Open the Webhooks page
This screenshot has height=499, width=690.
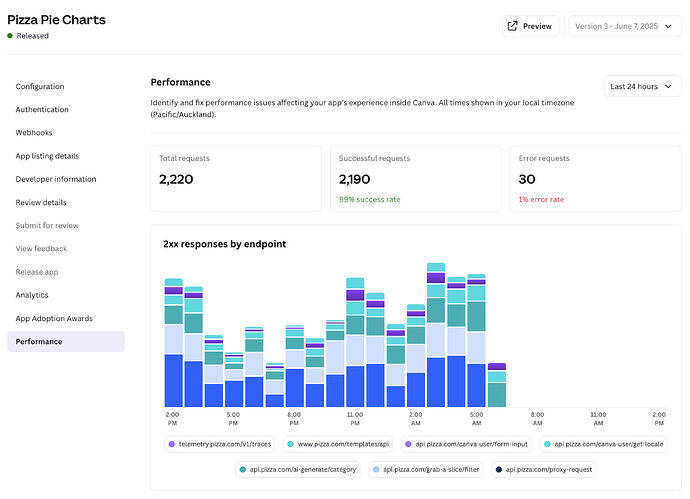coord(34,132)
